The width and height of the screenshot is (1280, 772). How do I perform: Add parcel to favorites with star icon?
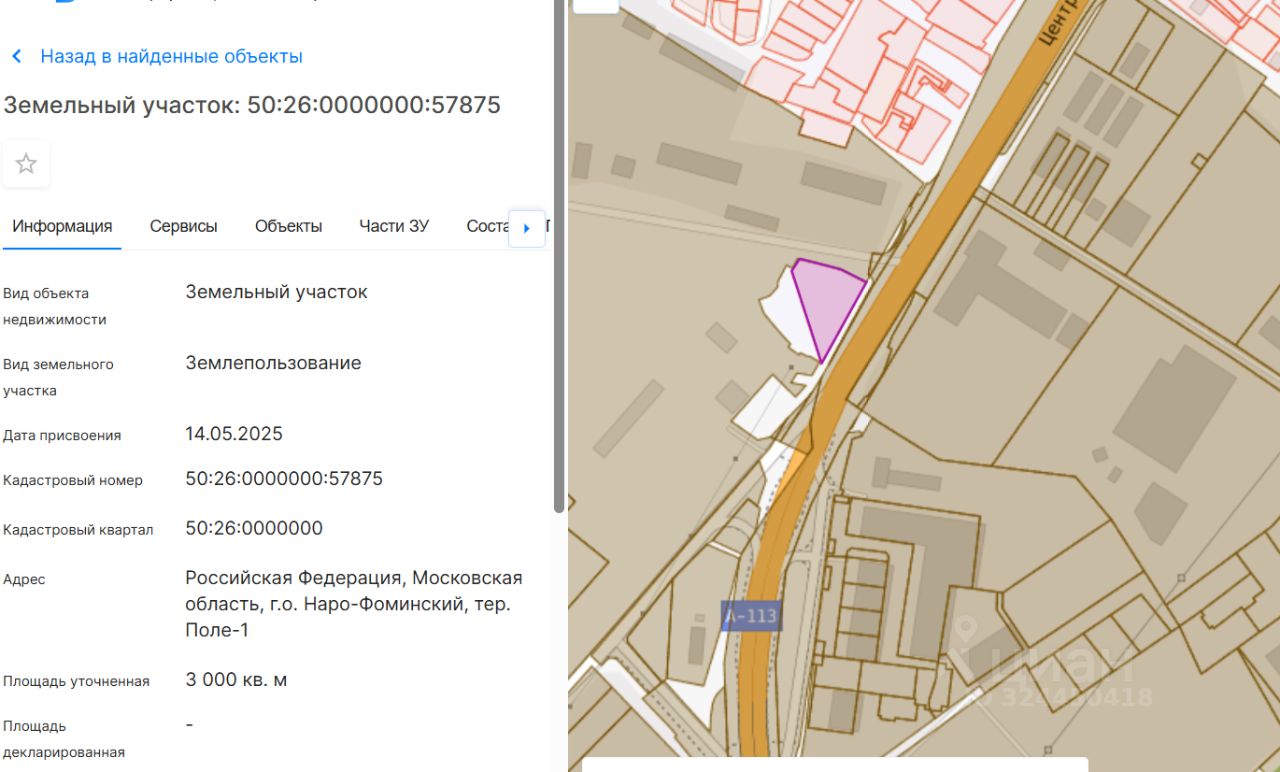coord(26,164)
